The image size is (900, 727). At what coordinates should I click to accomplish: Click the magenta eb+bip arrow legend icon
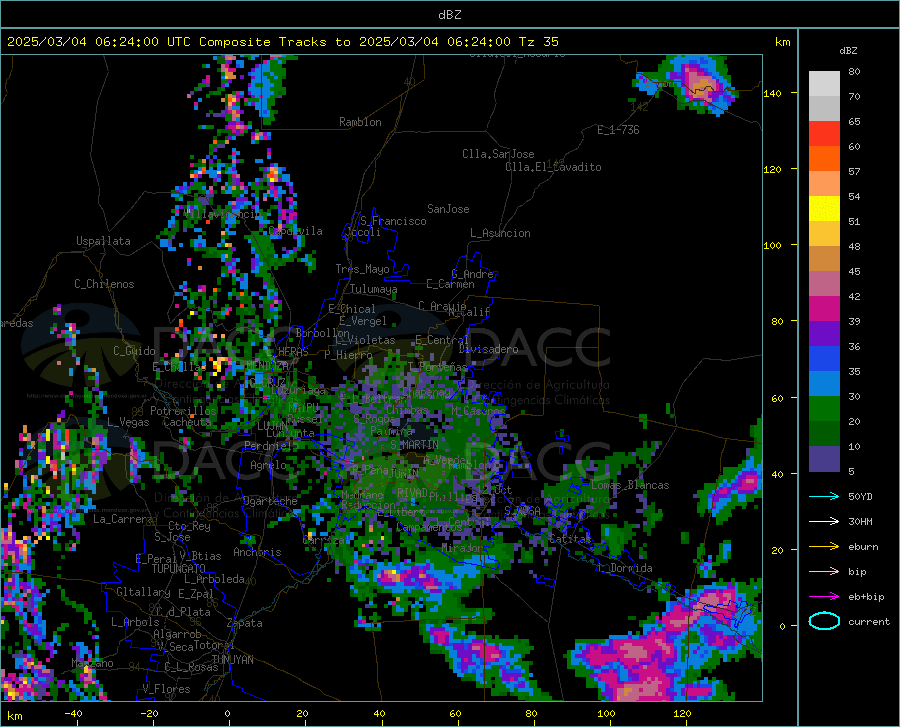824,597
